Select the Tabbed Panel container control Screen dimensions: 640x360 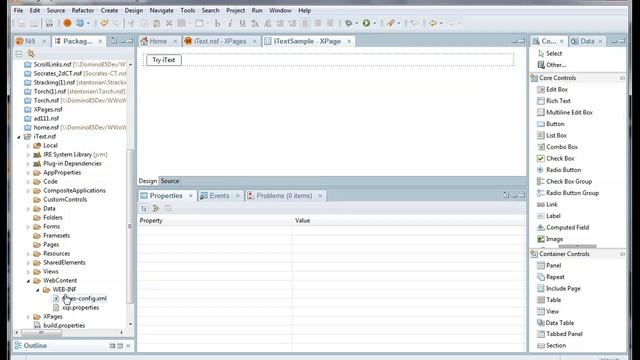pos(560,334)
